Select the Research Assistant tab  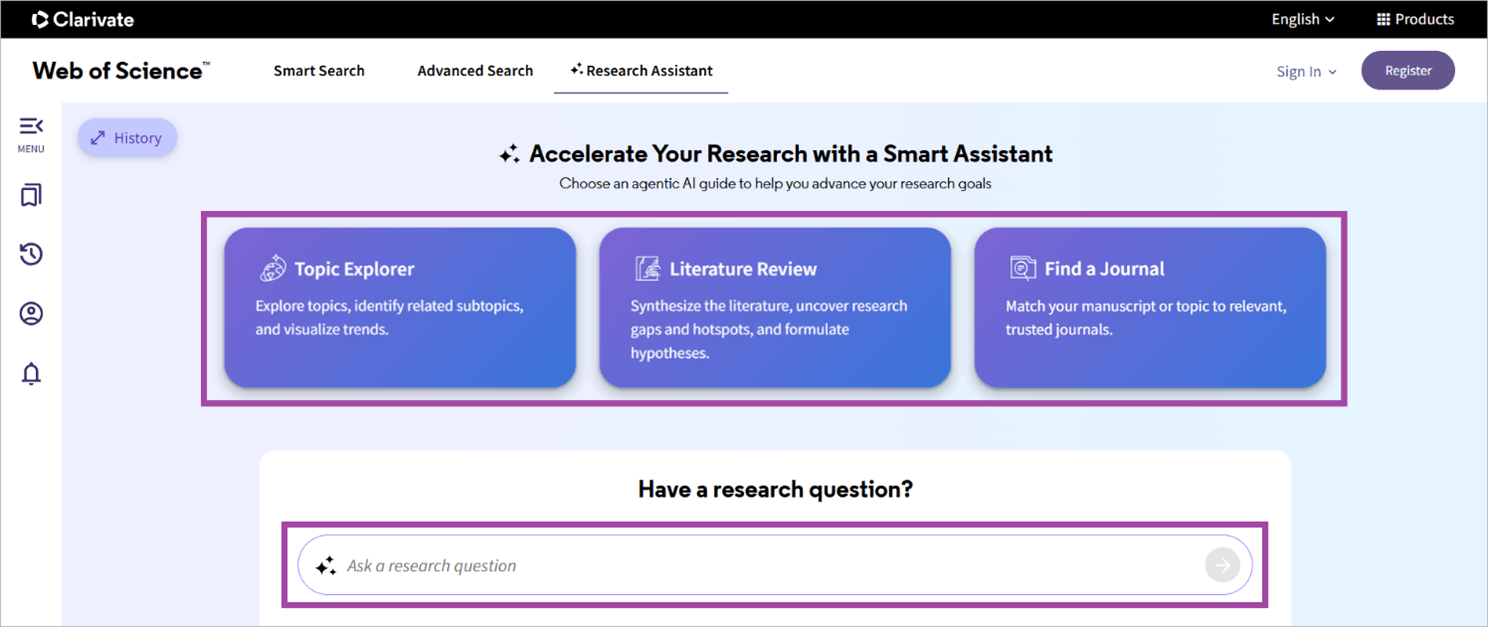click(x=641, y=71)
